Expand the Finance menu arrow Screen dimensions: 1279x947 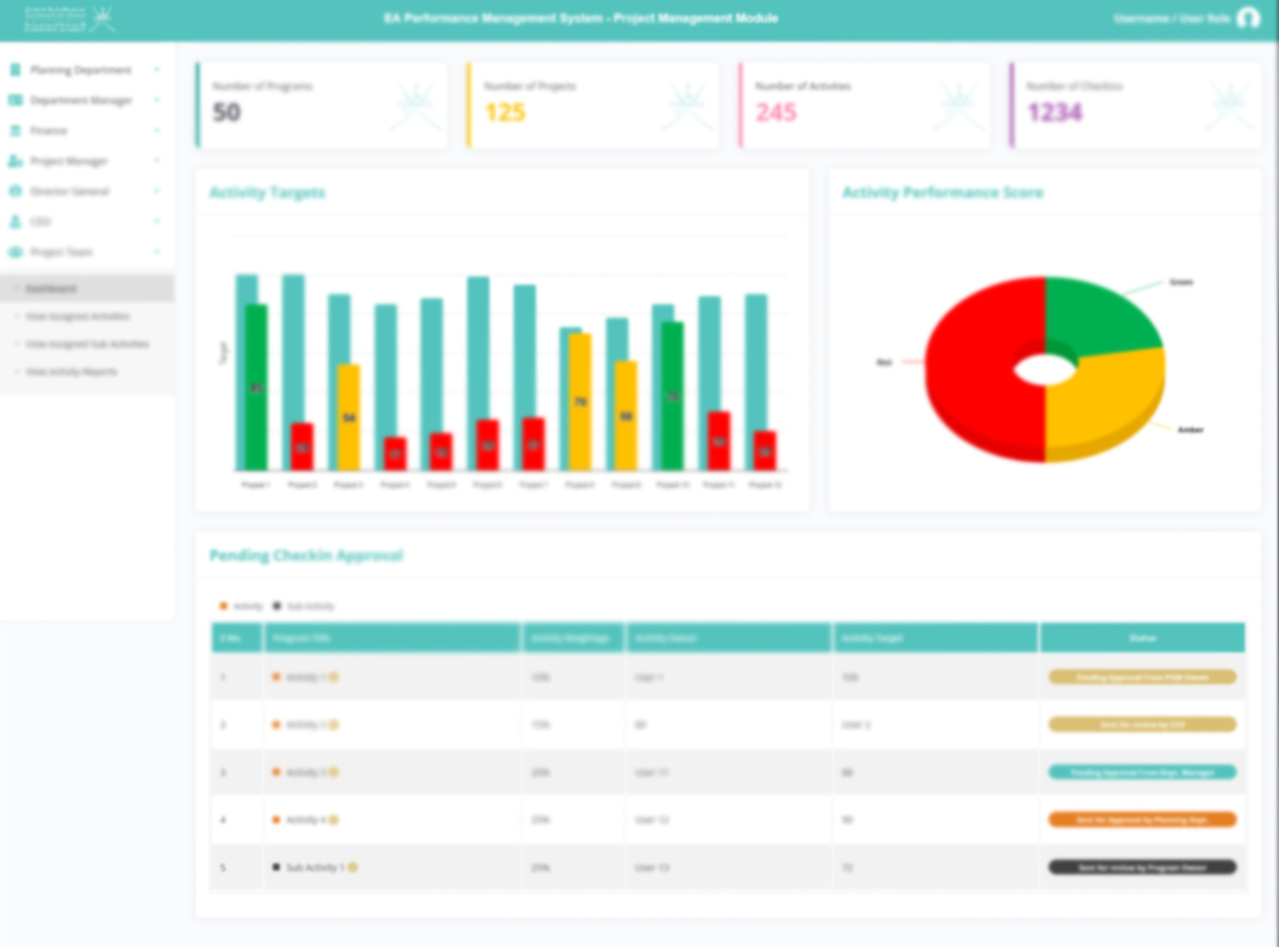[157, 131]
